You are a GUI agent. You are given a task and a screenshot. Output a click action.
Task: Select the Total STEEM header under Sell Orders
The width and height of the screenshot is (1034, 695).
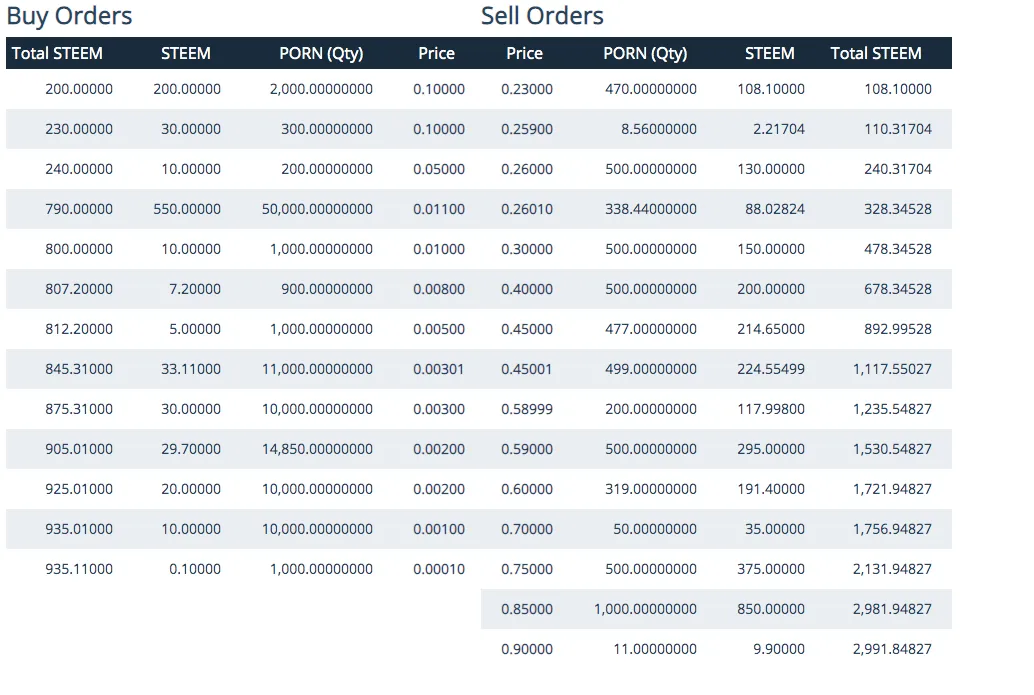[876, 53]
